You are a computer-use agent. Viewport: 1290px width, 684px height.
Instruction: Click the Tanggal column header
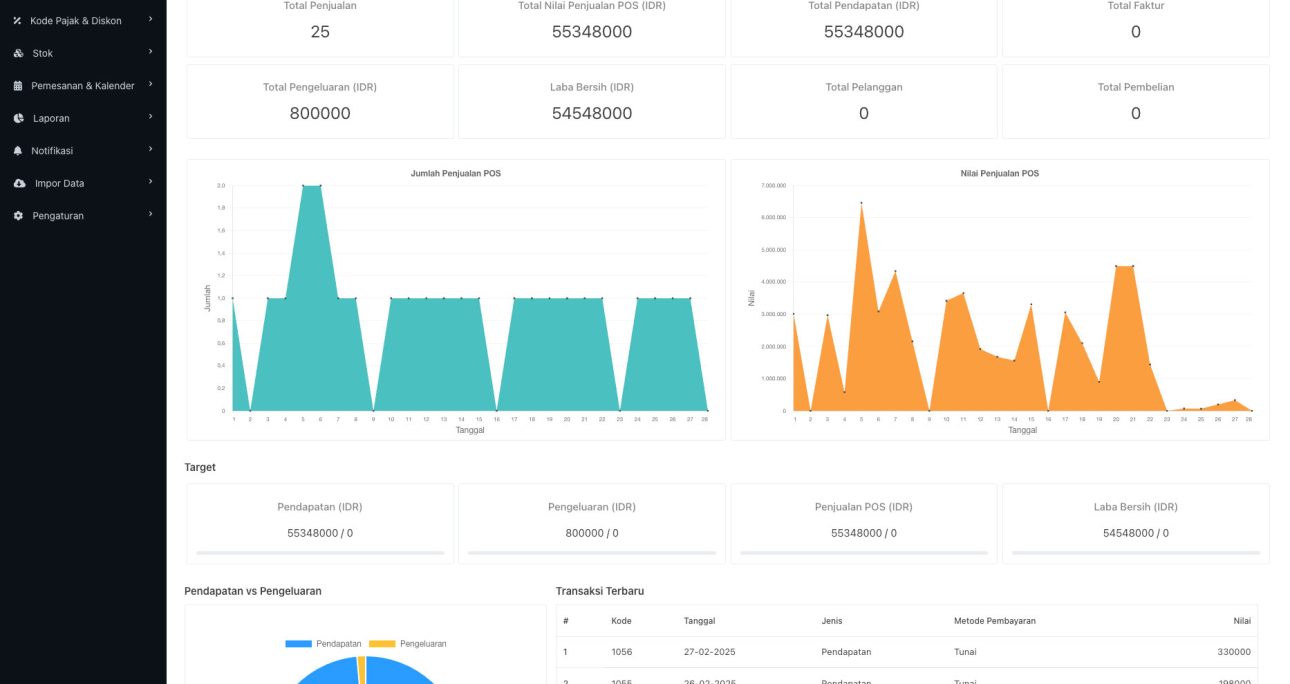699,621
